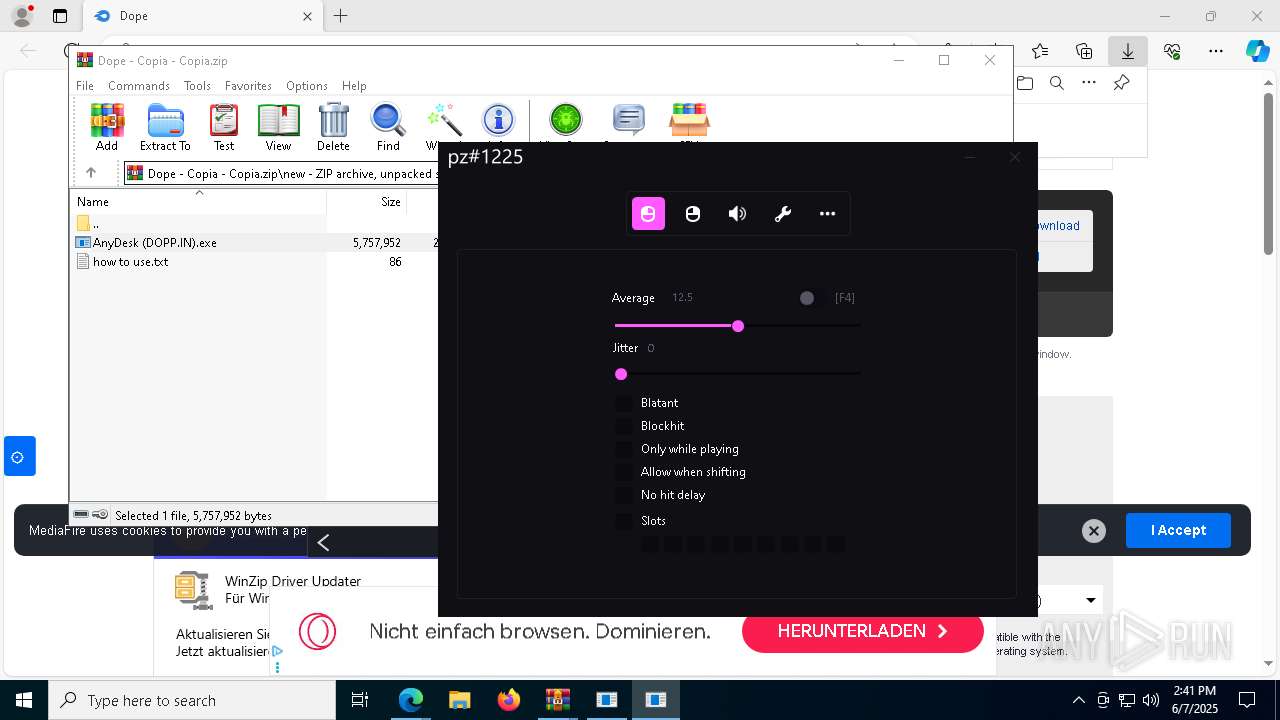Click the Extract To icon in WinRAR
The width and height of the screenshot is (1280, 720).
point(165,128)
